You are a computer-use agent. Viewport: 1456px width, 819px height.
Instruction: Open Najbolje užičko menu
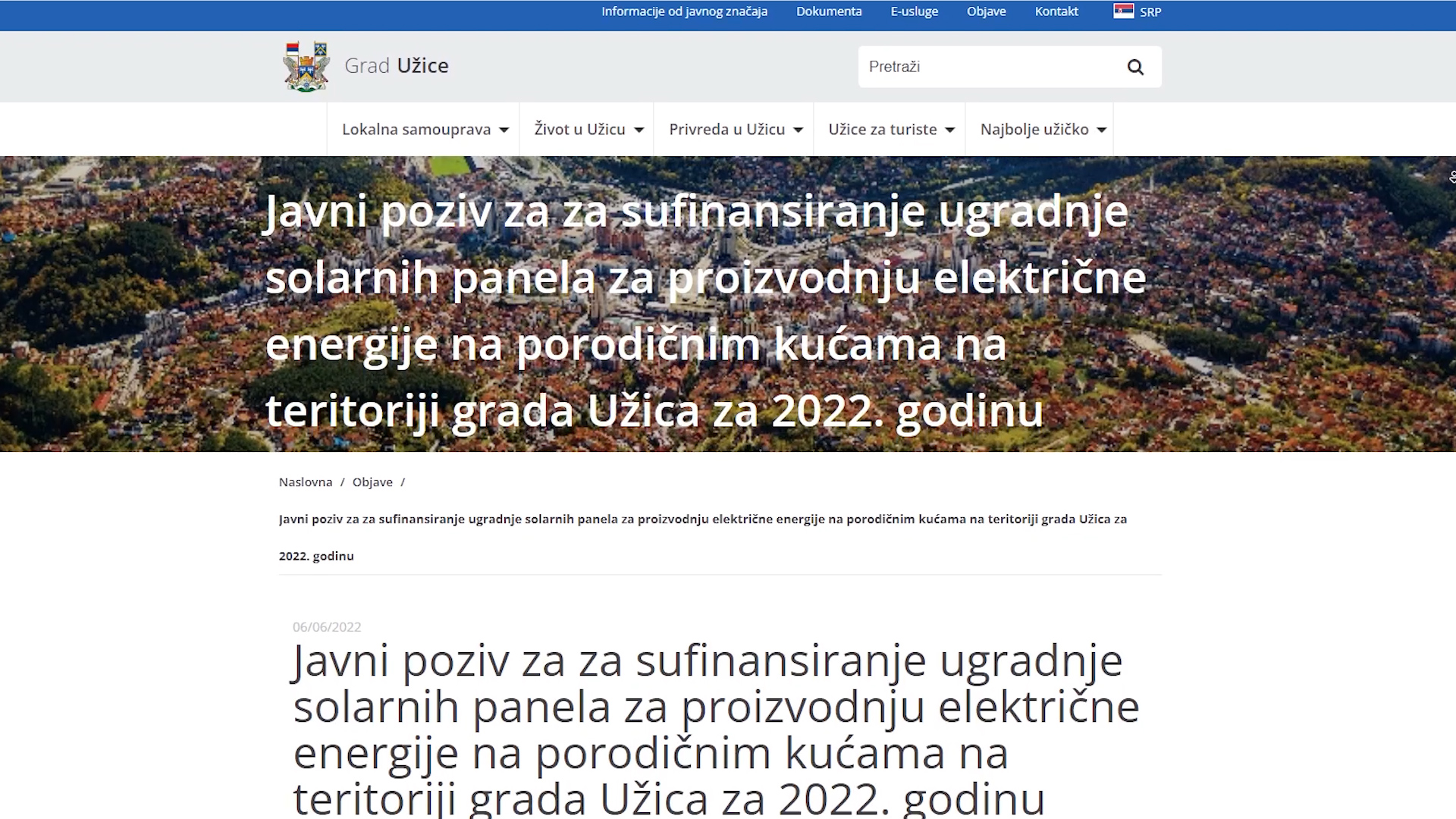[1034, 130]
